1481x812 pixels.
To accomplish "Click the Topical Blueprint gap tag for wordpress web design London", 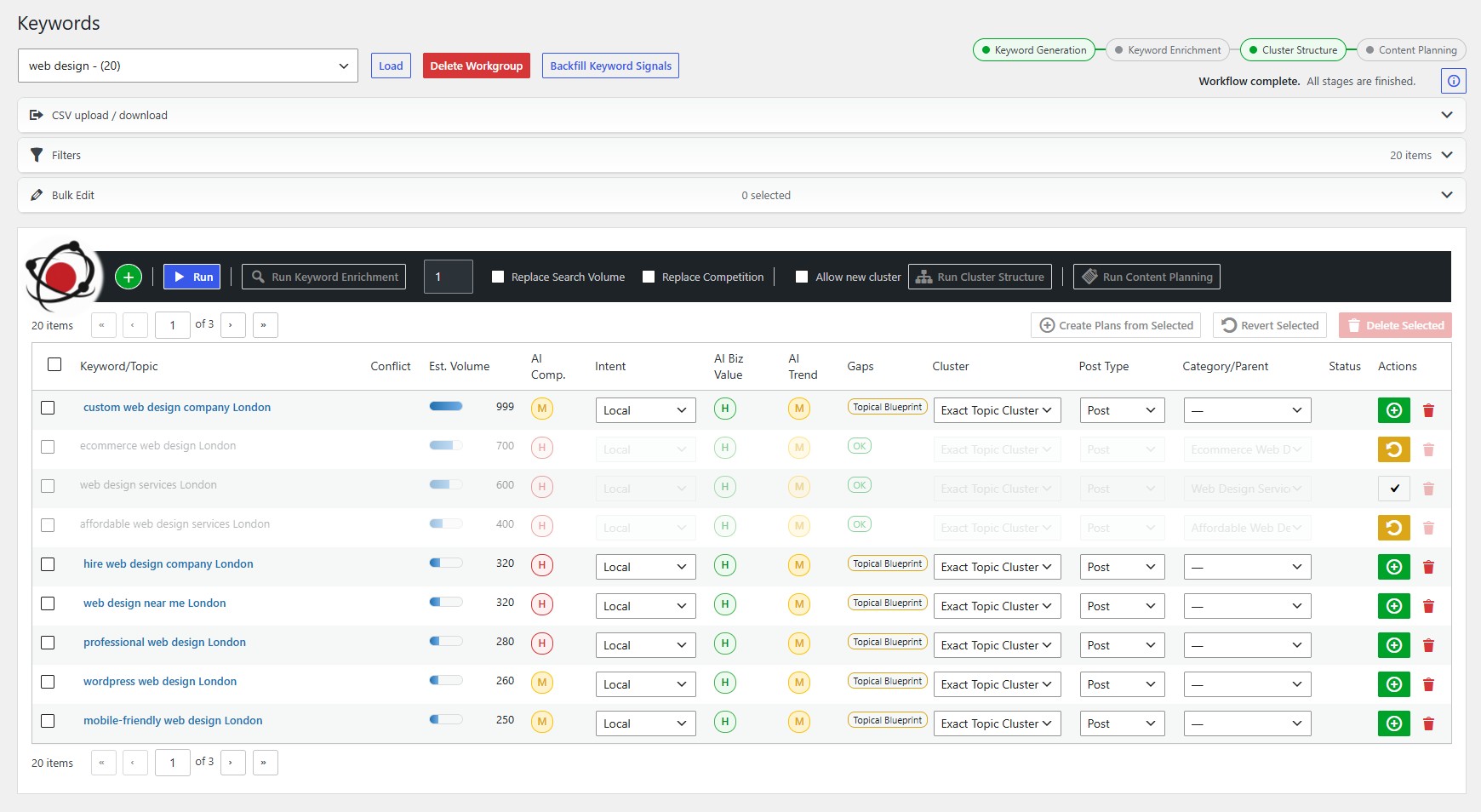I will point(888,681).
